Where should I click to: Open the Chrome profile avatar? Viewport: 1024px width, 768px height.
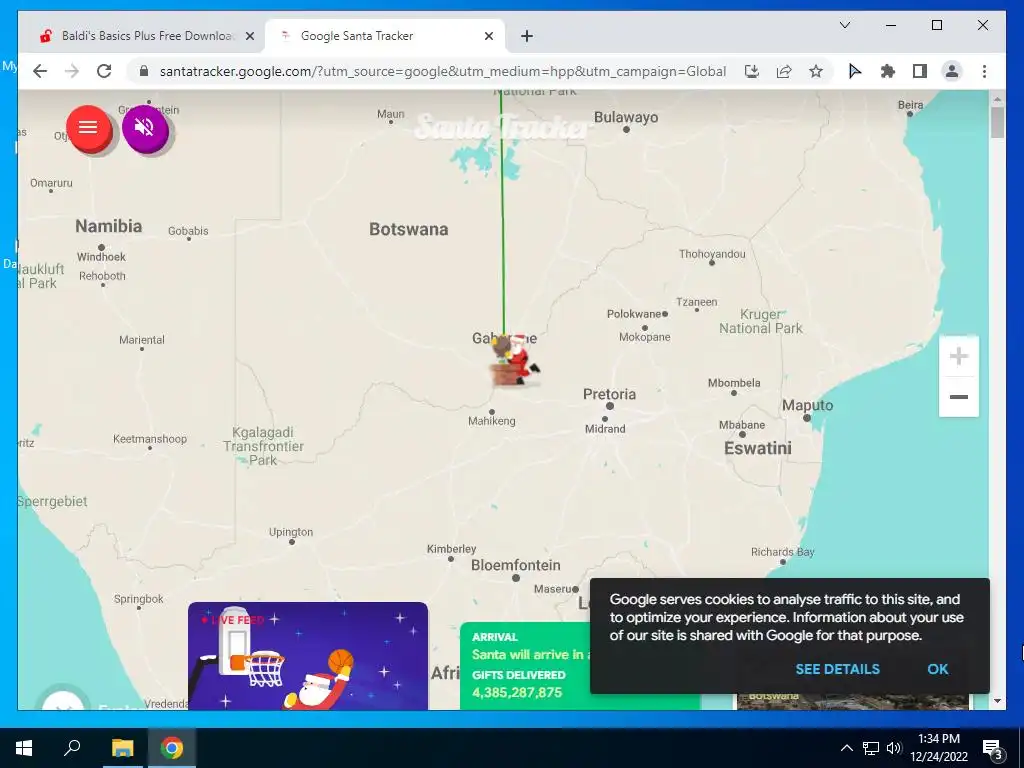point(952,71)
